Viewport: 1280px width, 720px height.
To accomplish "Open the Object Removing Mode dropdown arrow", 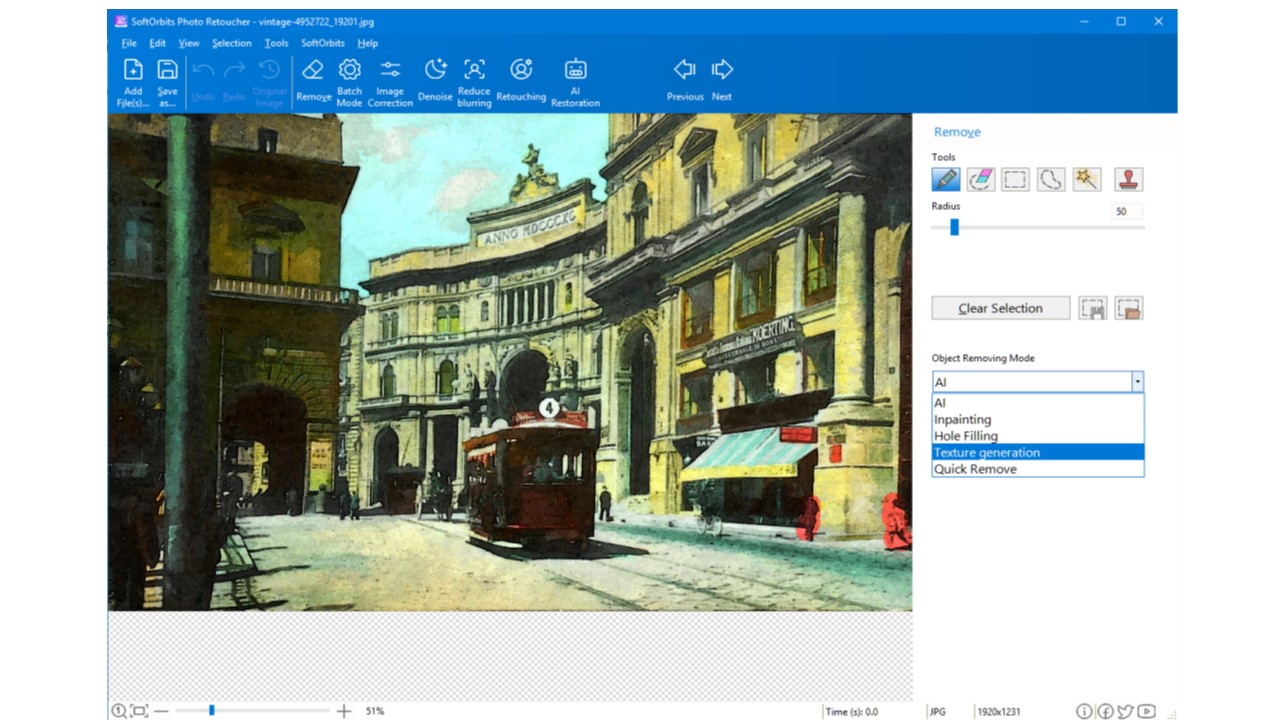I will click(1136, 382).
